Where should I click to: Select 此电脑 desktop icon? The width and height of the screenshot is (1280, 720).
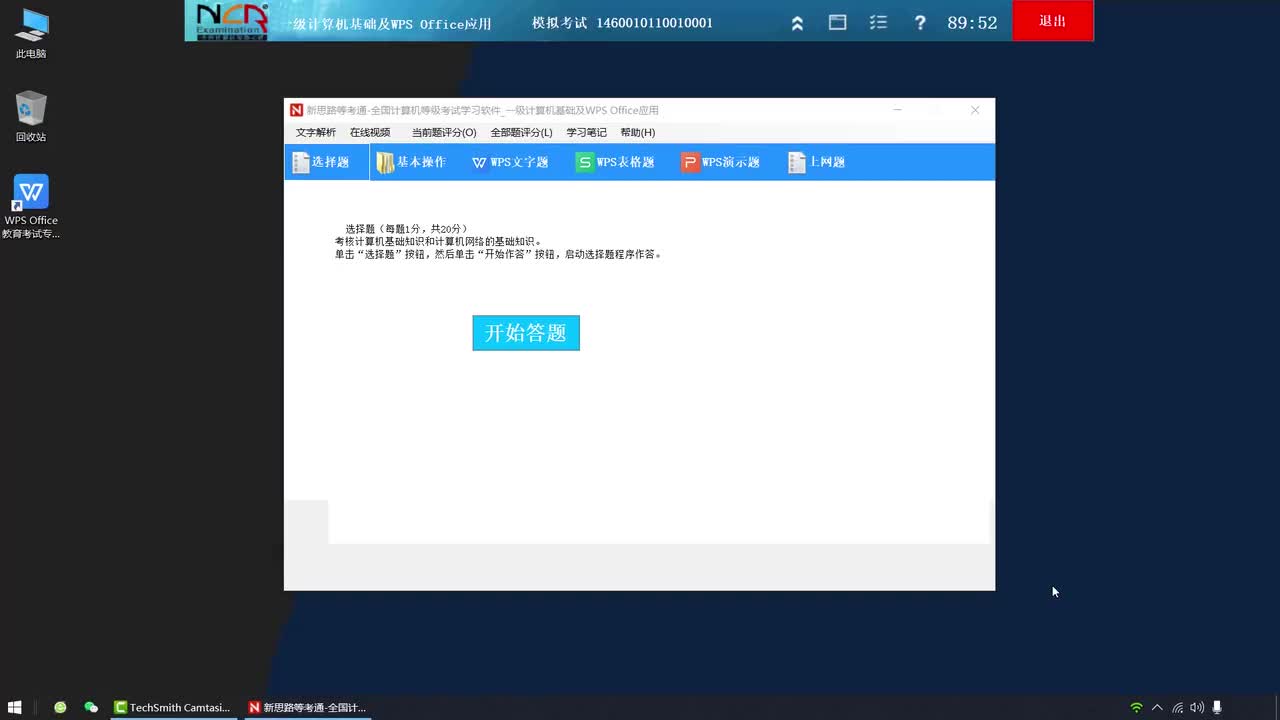(x=31, y=33)
